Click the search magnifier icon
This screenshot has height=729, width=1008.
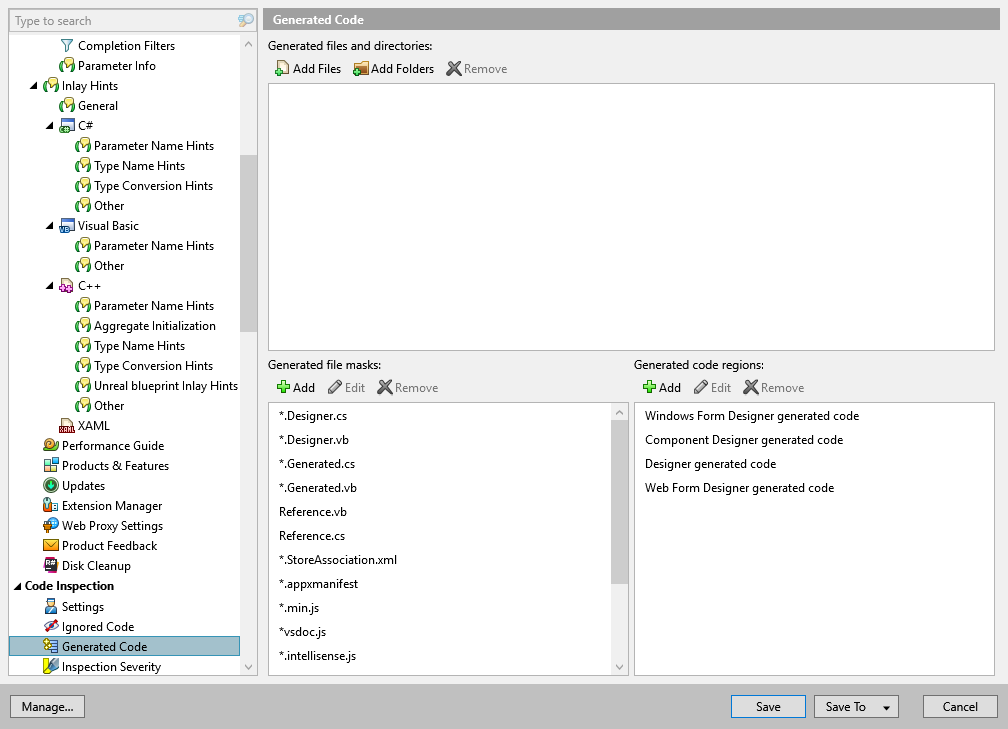point(246,20)
